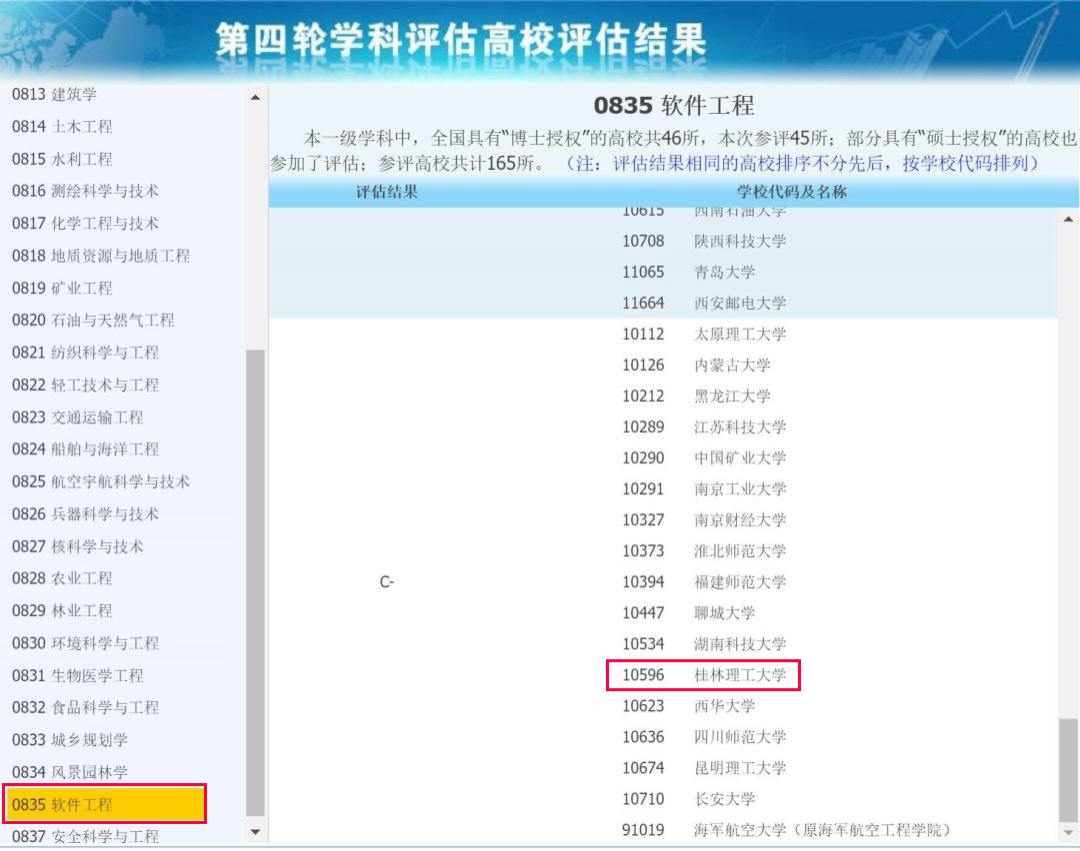Click highlighted 0835 软件工程 item
Screen dimensions: 1080x851
105,803
